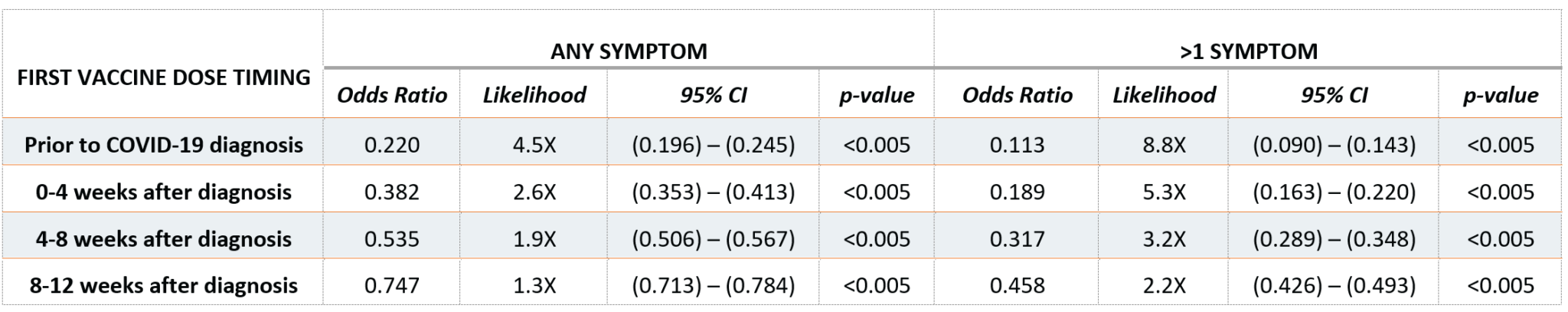Click the (0.196) – (0.245) confidence interval cell
Viewport: 1568px width, 312px height.
(x=713, y=145)
